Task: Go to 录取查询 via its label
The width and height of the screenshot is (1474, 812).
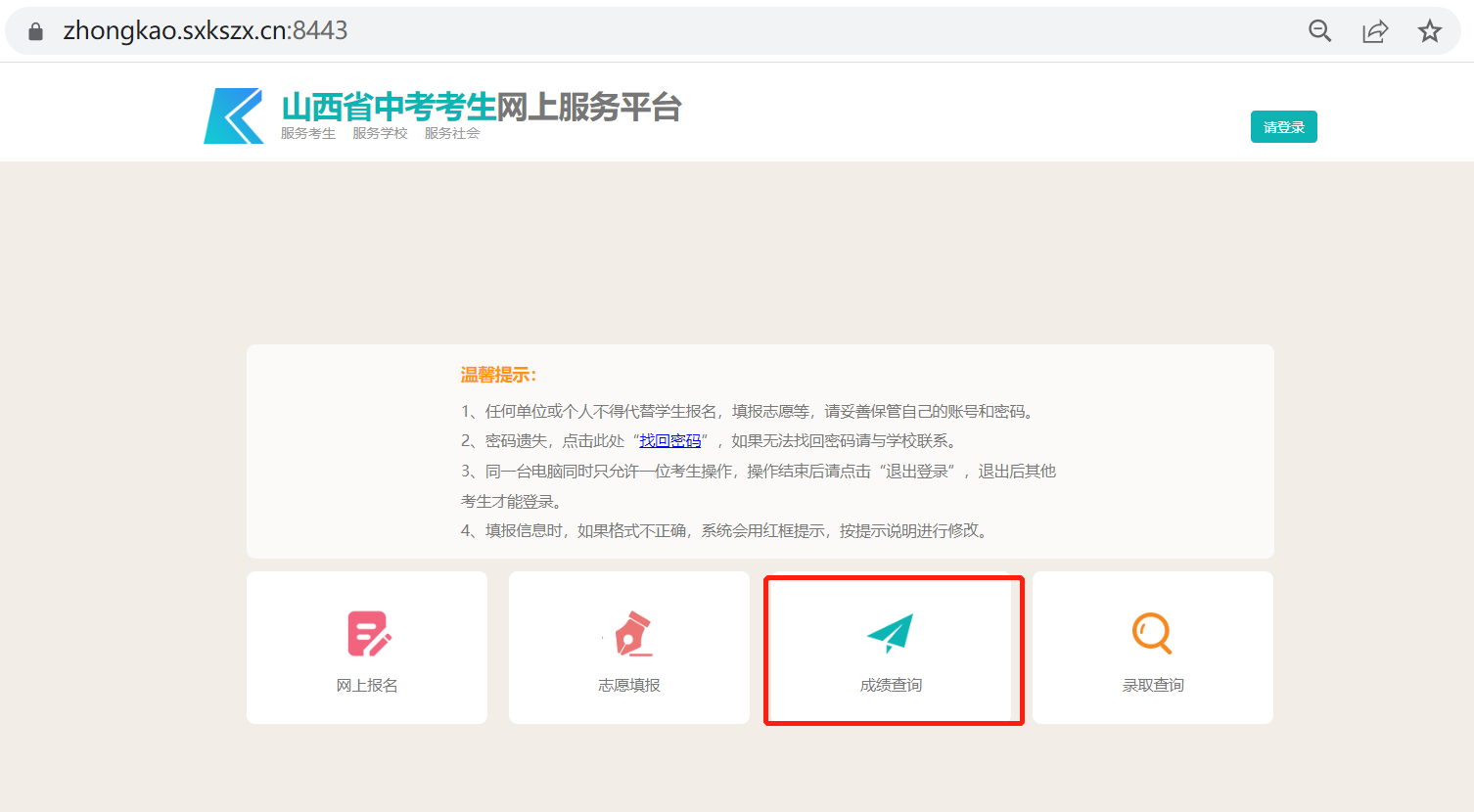Action: coord(1153,686)
